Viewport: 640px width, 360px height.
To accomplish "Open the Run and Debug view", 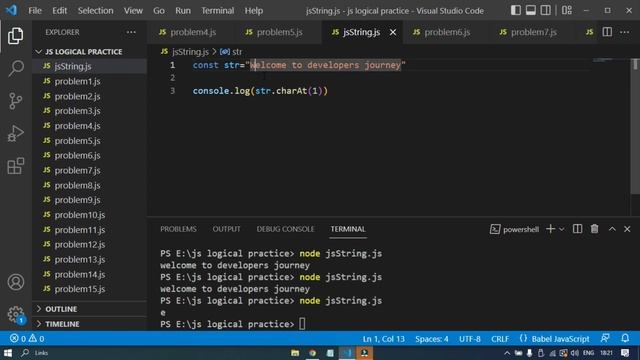I will click(x=16, y=133).
